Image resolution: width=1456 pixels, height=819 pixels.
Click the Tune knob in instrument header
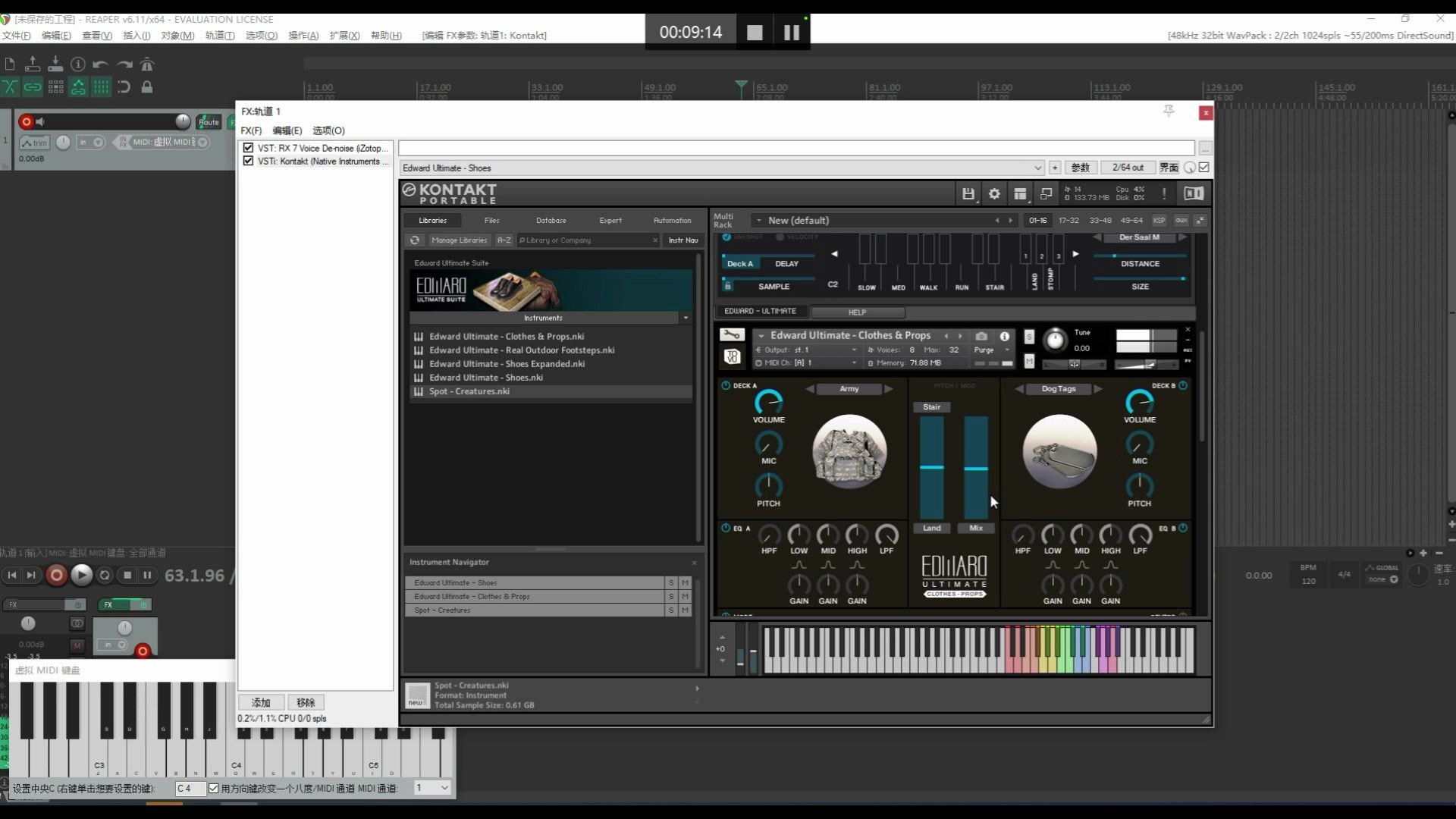pos(1054,340)
